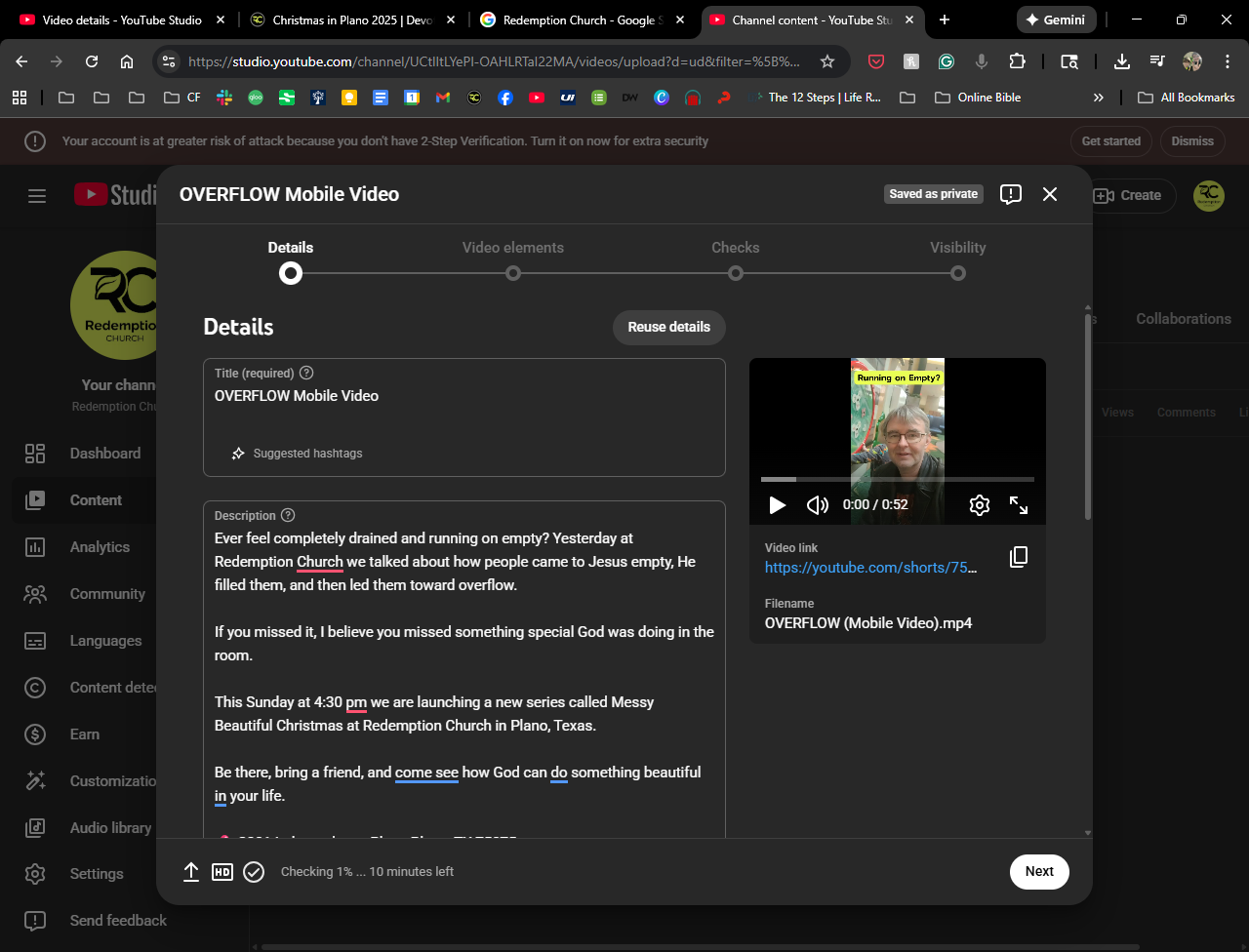Click the video preview progress bar
The width and height of the screenshot is (1249, 952).
897,479
